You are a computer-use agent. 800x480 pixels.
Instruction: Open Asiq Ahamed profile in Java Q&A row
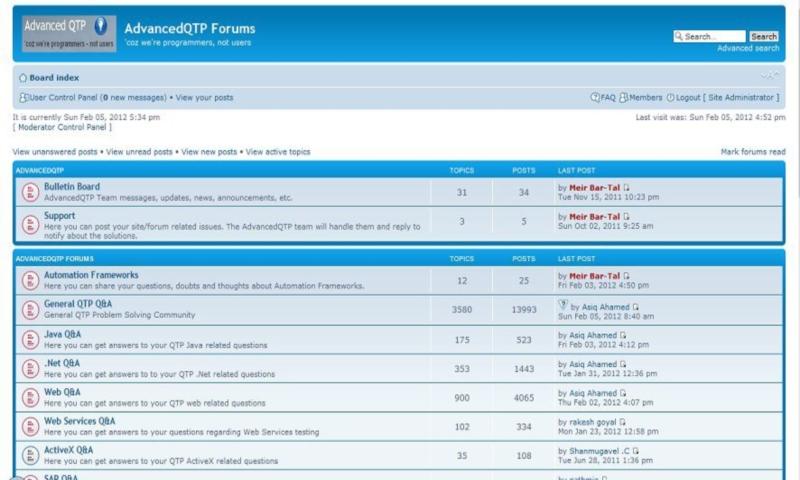pos(593,335)
